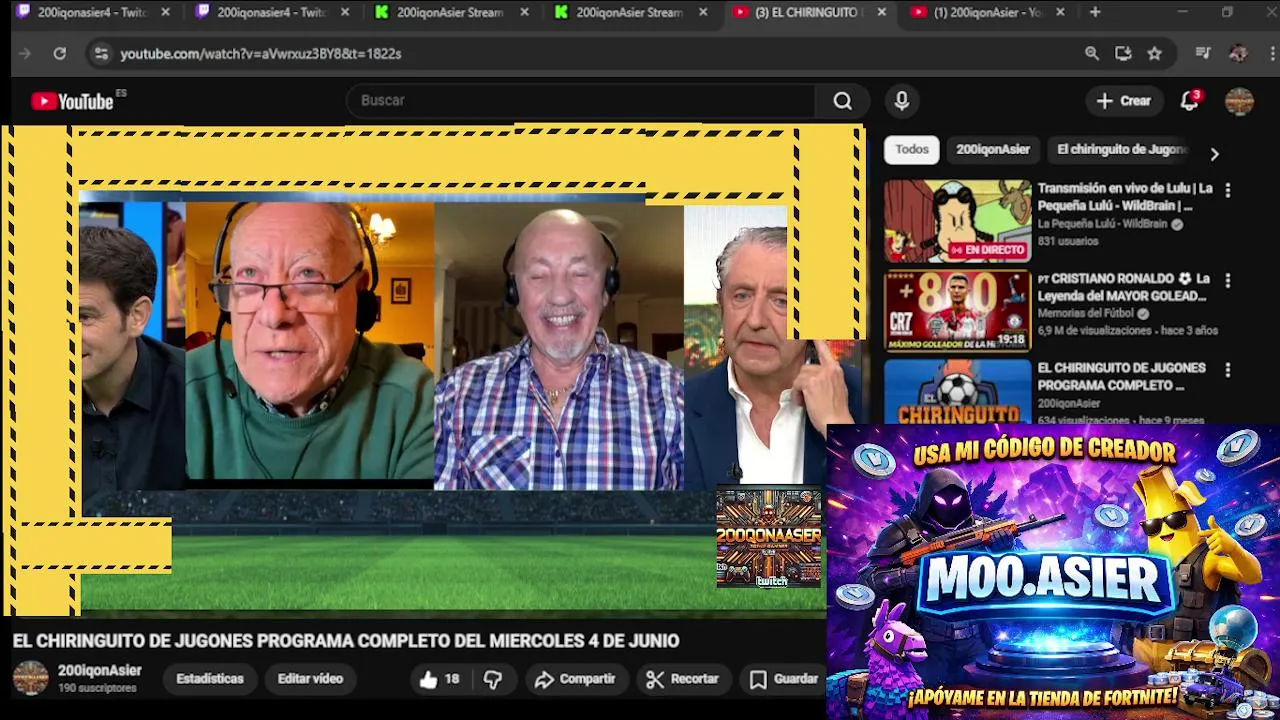Click the browser forward arrow

(x=25, y=54)
